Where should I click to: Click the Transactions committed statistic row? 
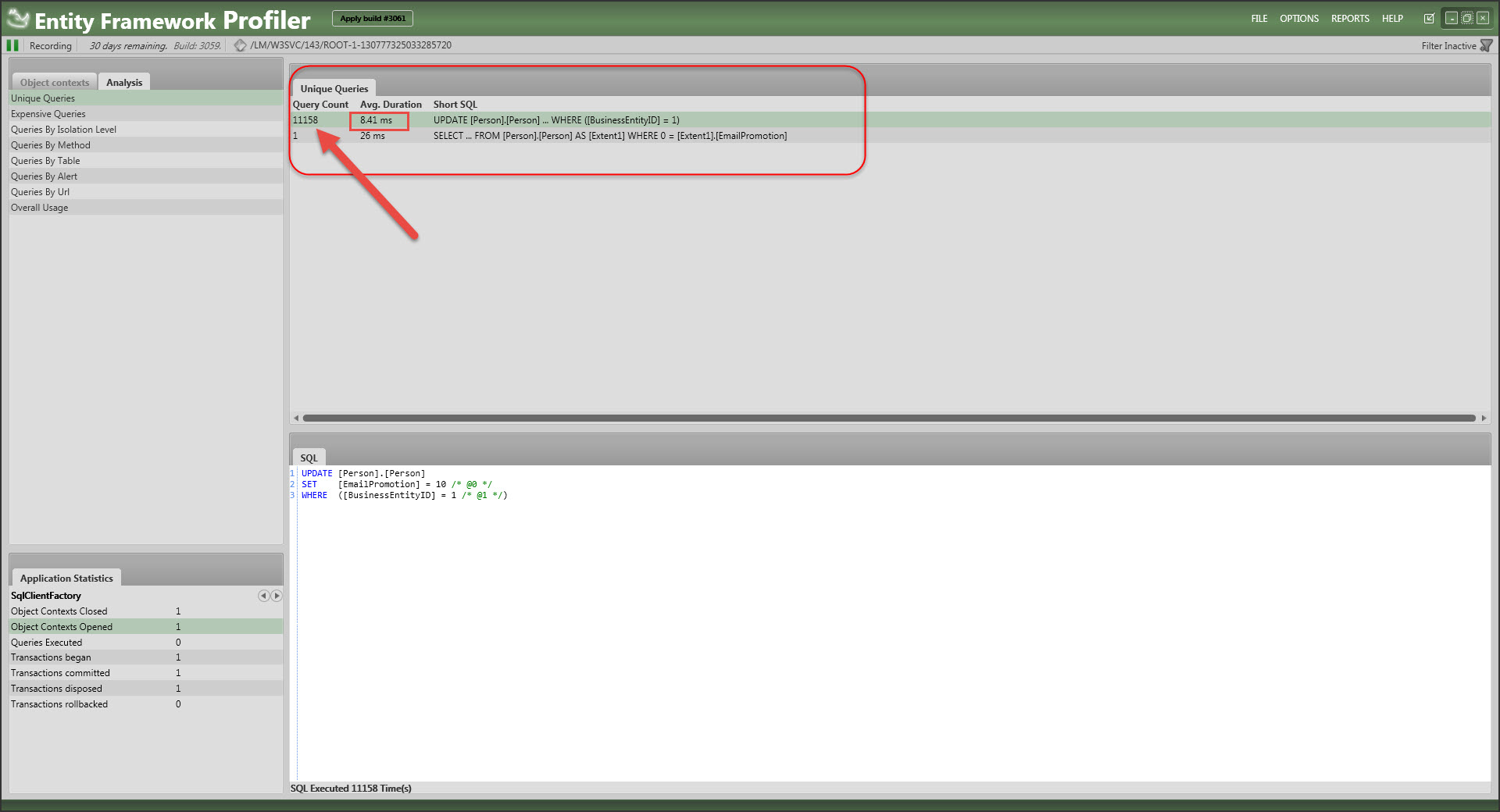(x=146, y=673)
